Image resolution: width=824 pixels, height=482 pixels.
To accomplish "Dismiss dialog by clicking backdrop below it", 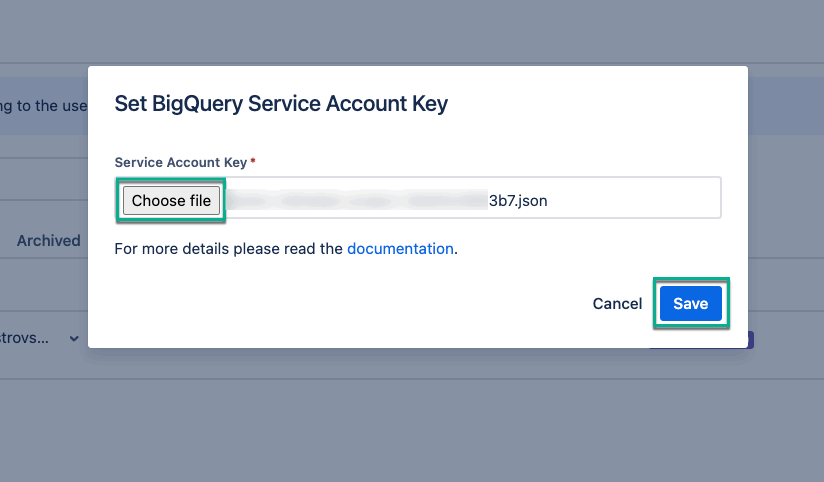I will point(412,420).
